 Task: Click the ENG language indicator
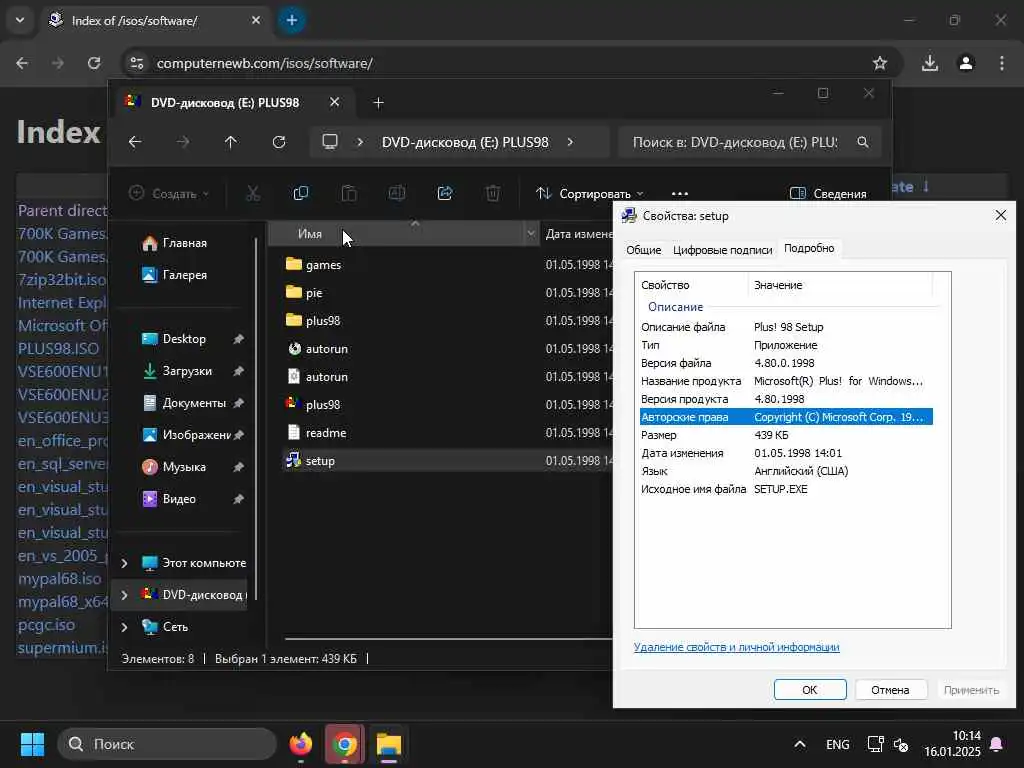click(x=837, y=744)
